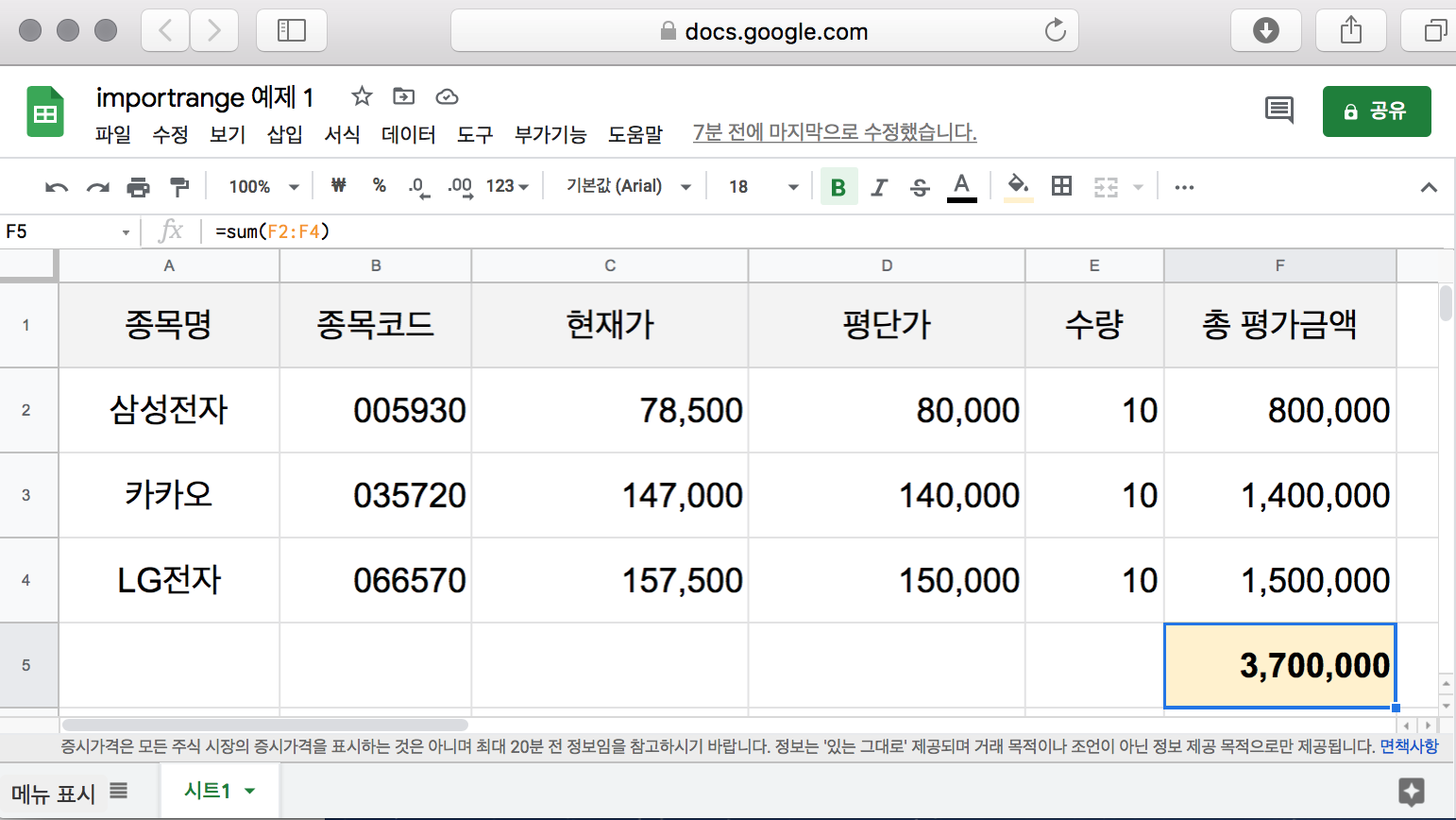Click Safari back navigation button
Screen dimensions: 1456x820
click(x=165, y=31)
